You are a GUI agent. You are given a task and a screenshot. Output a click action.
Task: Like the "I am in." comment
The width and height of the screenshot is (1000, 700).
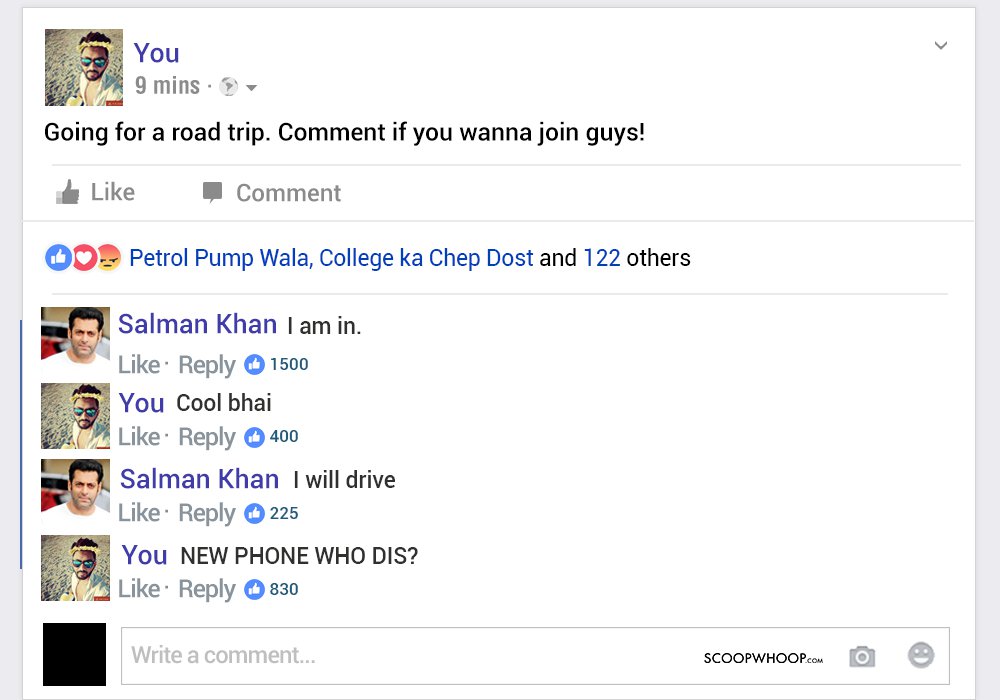(139, 365)
